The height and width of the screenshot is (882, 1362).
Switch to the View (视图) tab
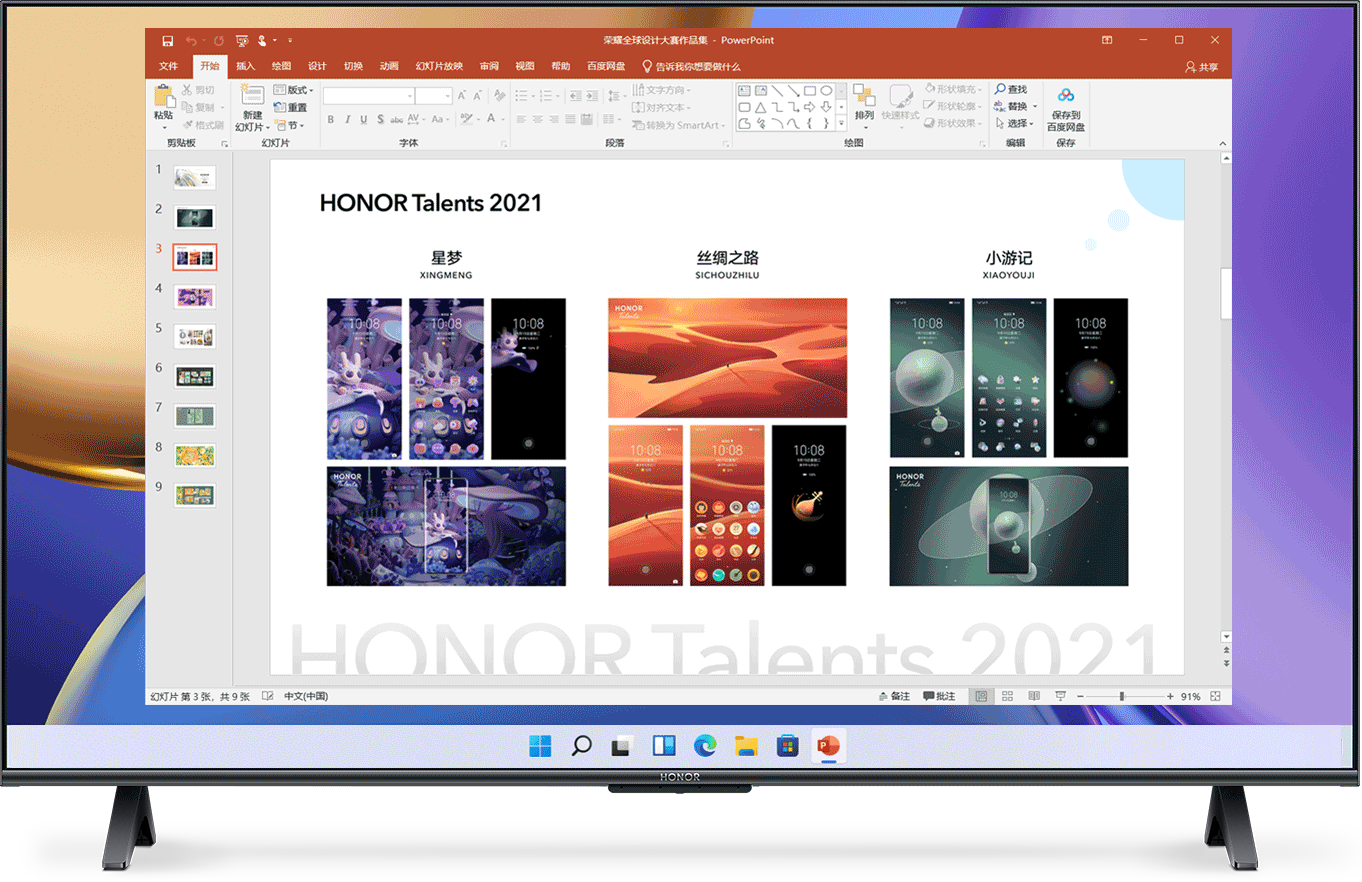525,66
